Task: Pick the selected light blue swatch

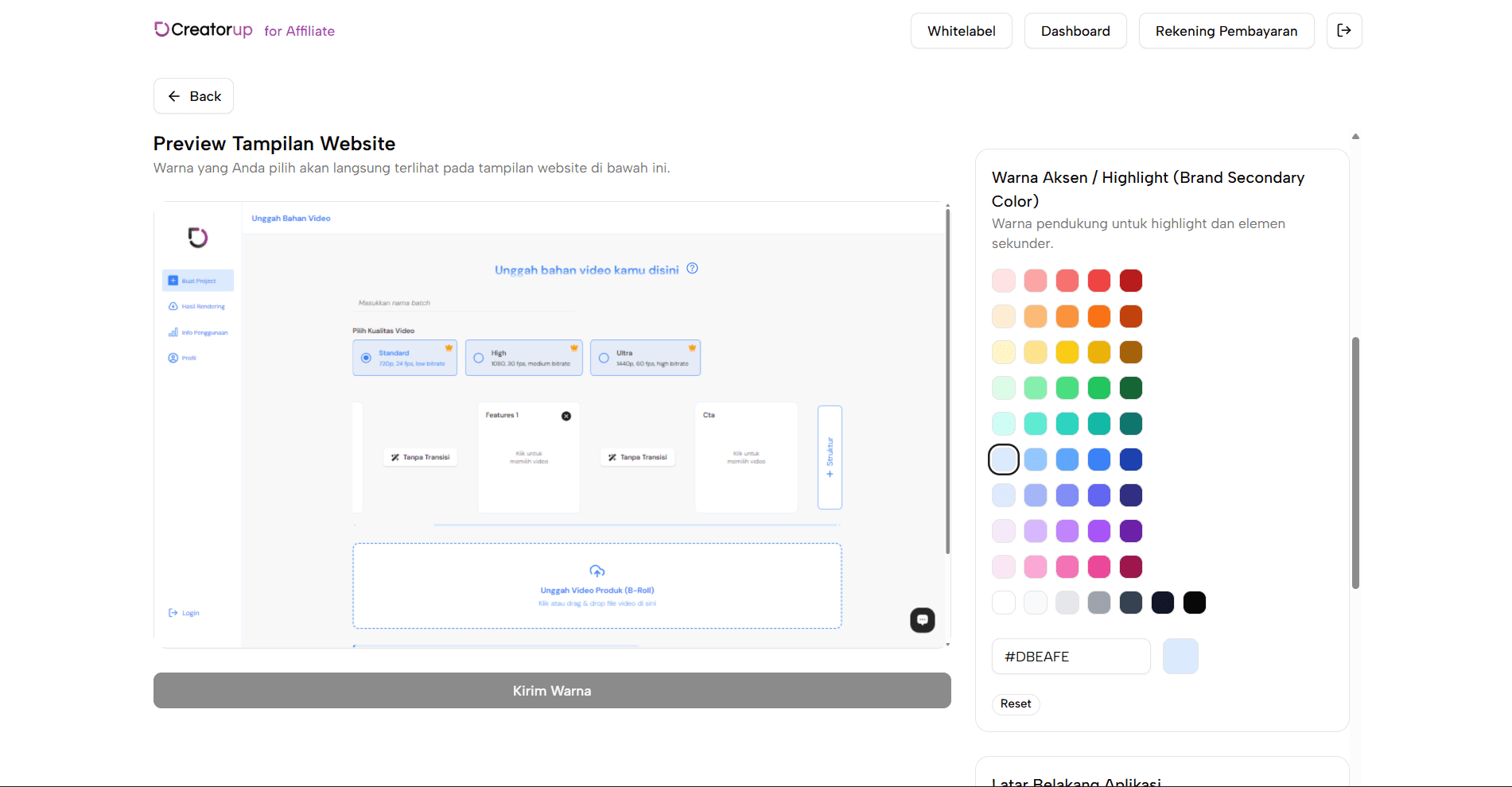Action: pos(1004,459)
